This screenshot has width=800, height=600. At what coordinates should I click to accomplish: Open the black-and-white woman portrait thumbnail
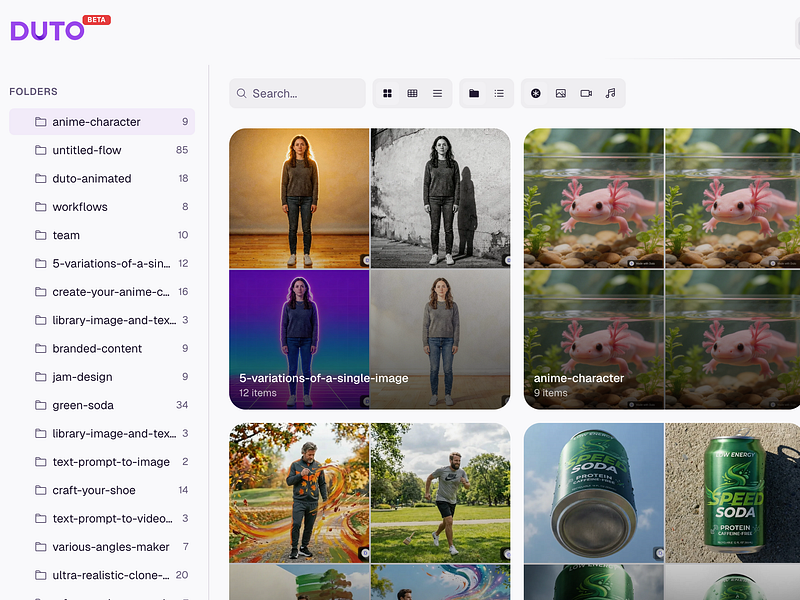point(441,198)
